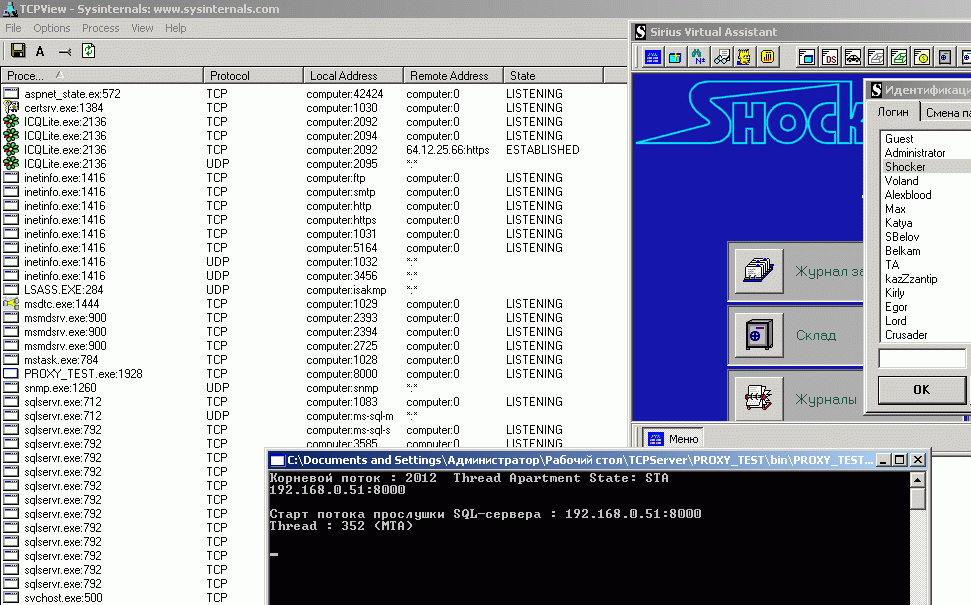Click the red DS document icon
This screenshot has height=605, width=971.
pos(830,58)
